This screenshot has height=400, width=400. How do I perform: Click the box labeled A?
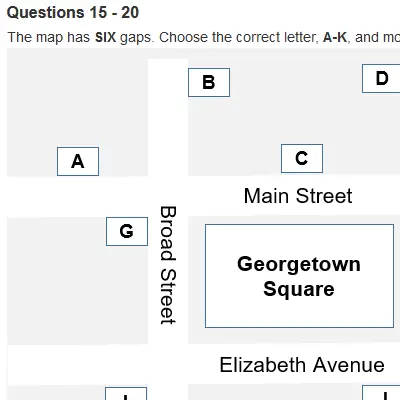[x=78, y=161]
